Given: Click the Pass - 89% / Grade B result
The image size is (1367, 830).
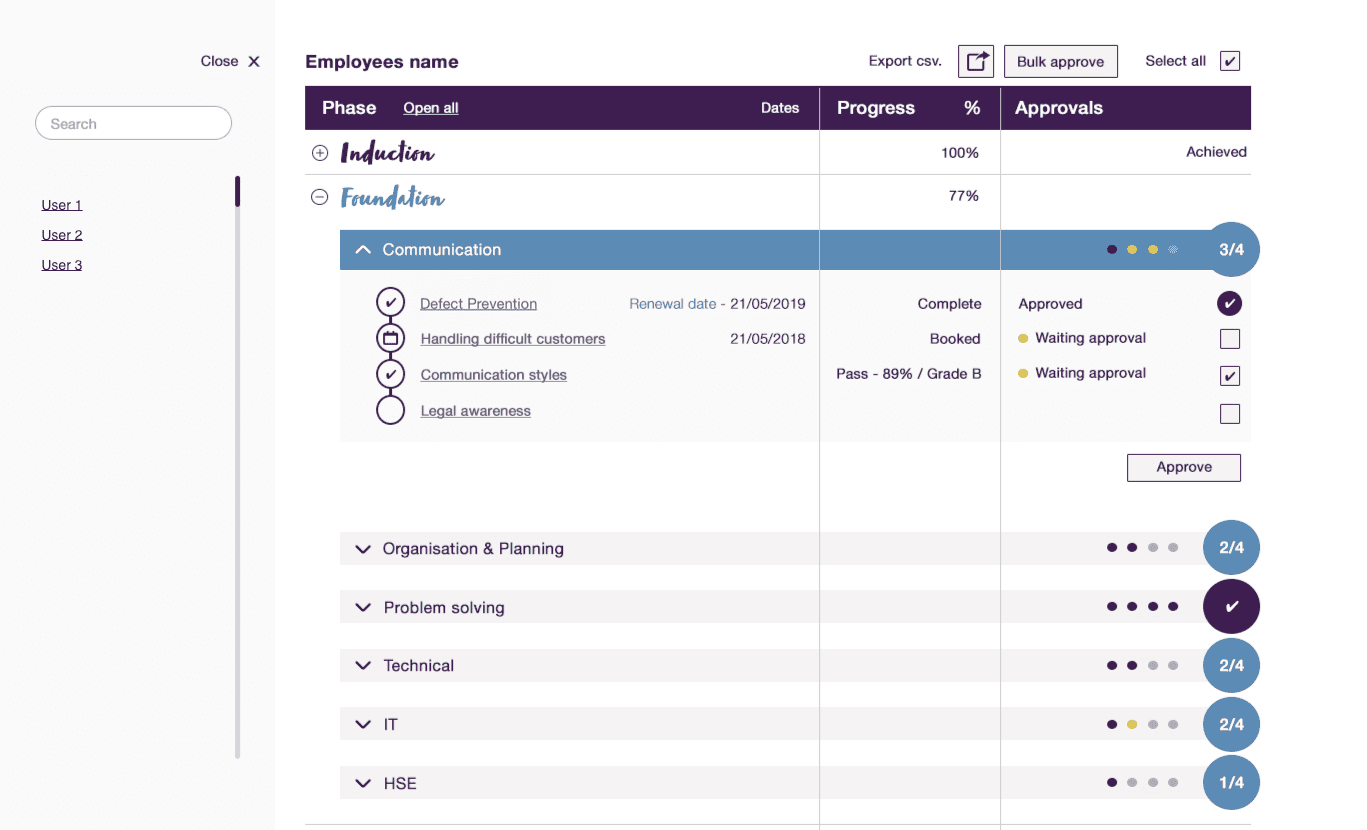Looking at the screenshot, I should click(909, 374).
